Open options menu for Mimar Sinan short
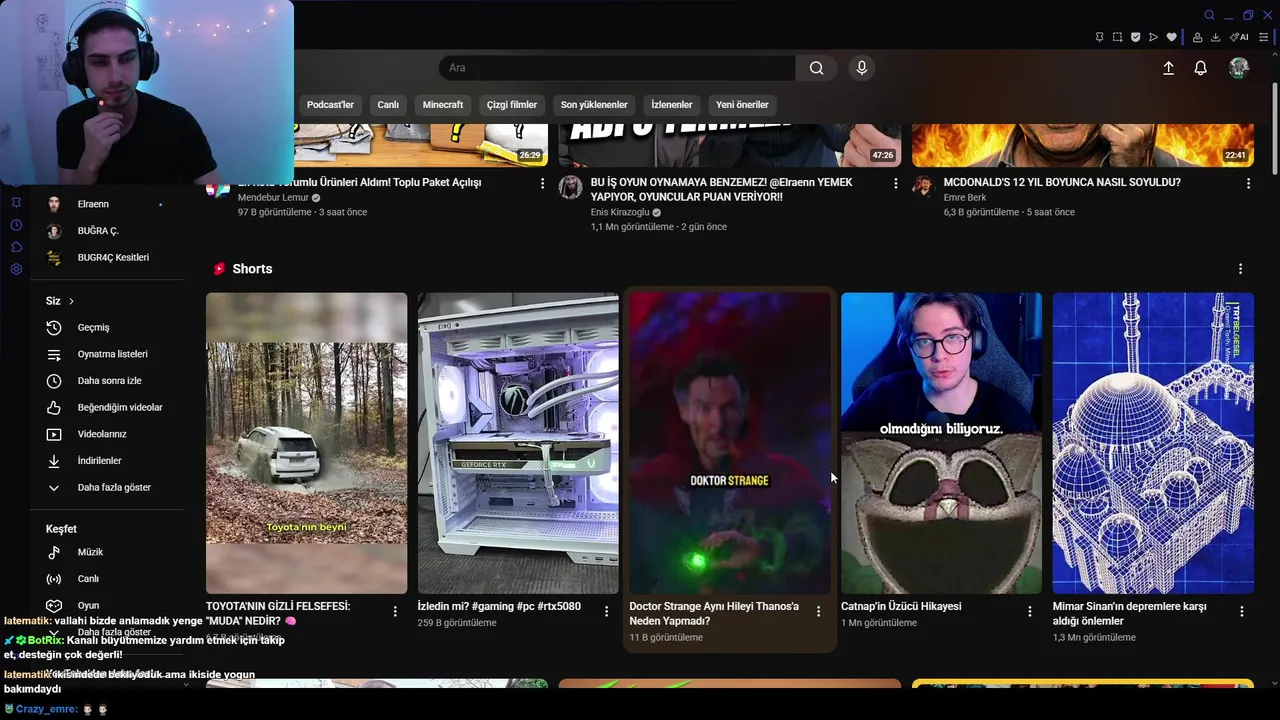 pos(1241,611)
